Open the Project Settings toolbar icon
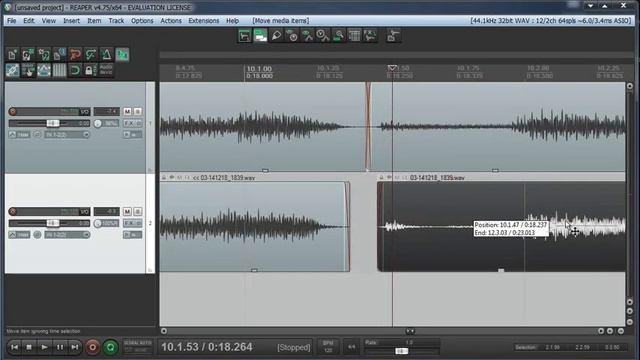The width and height of the screenshot is (640, 360). [x=59, y=54]
